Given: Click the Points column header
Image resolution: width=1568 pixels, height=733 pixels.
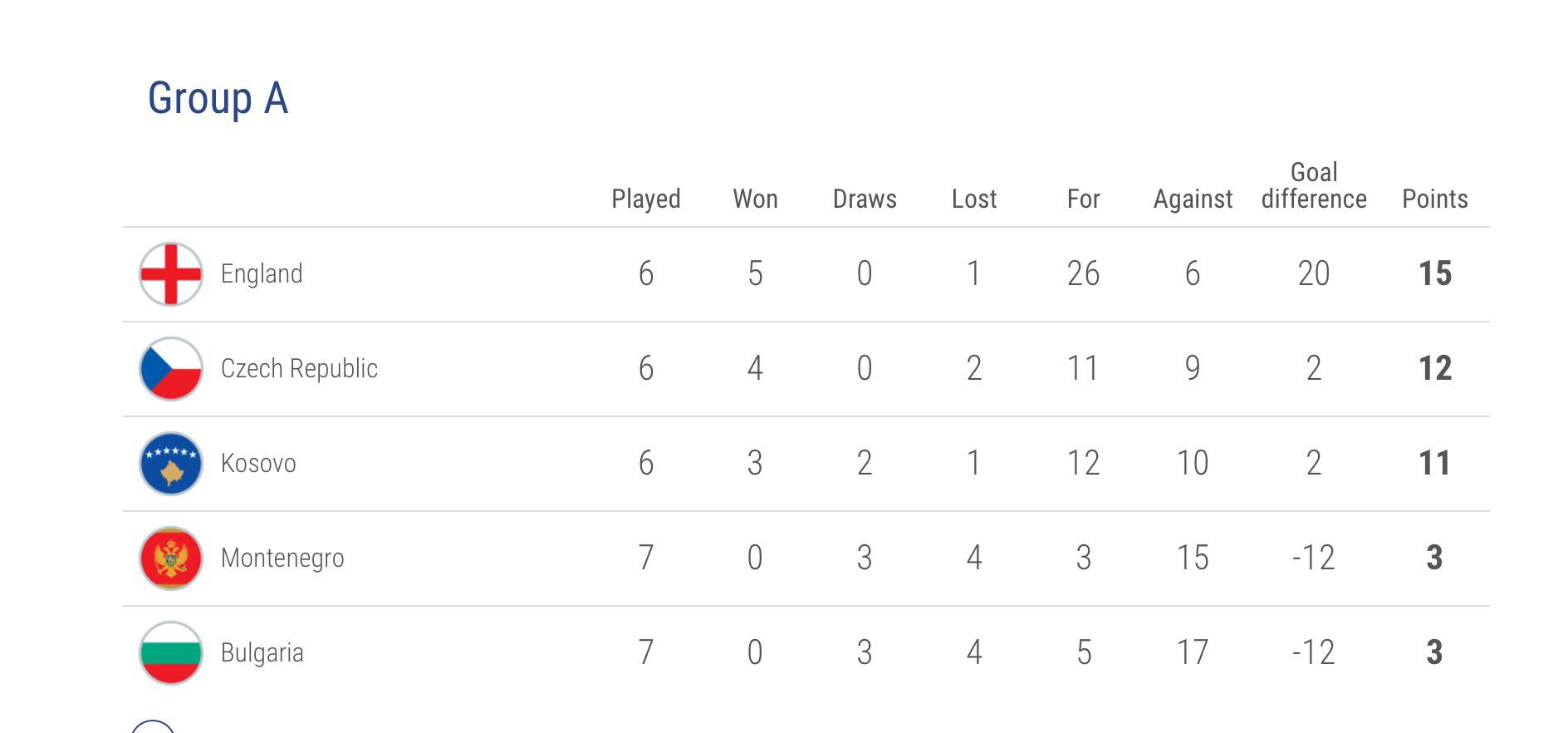Looking at the screenshot, I should 1435,199.
